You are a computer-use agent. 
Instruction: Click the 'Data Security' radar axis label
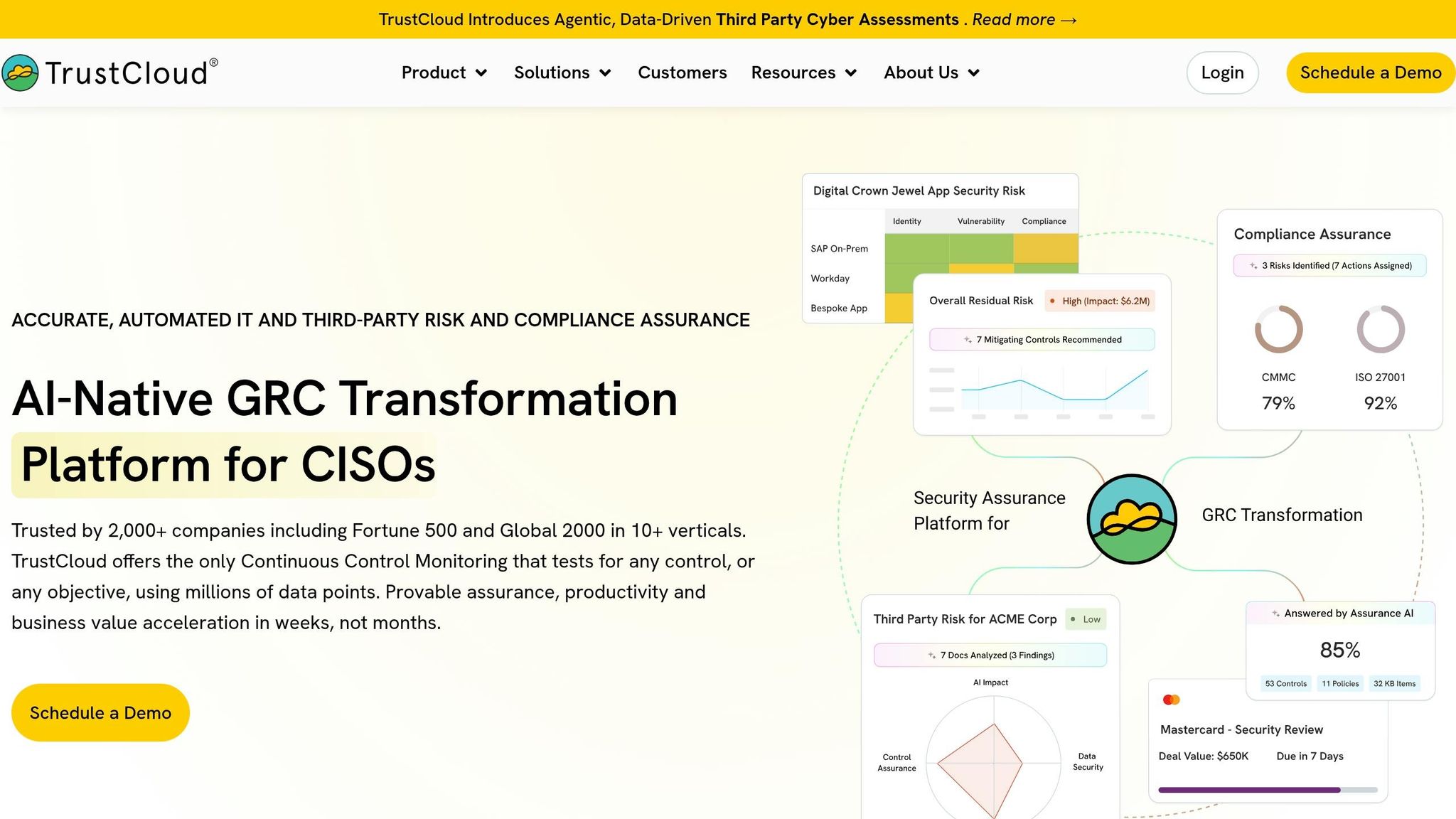(x=1088, y=762)
